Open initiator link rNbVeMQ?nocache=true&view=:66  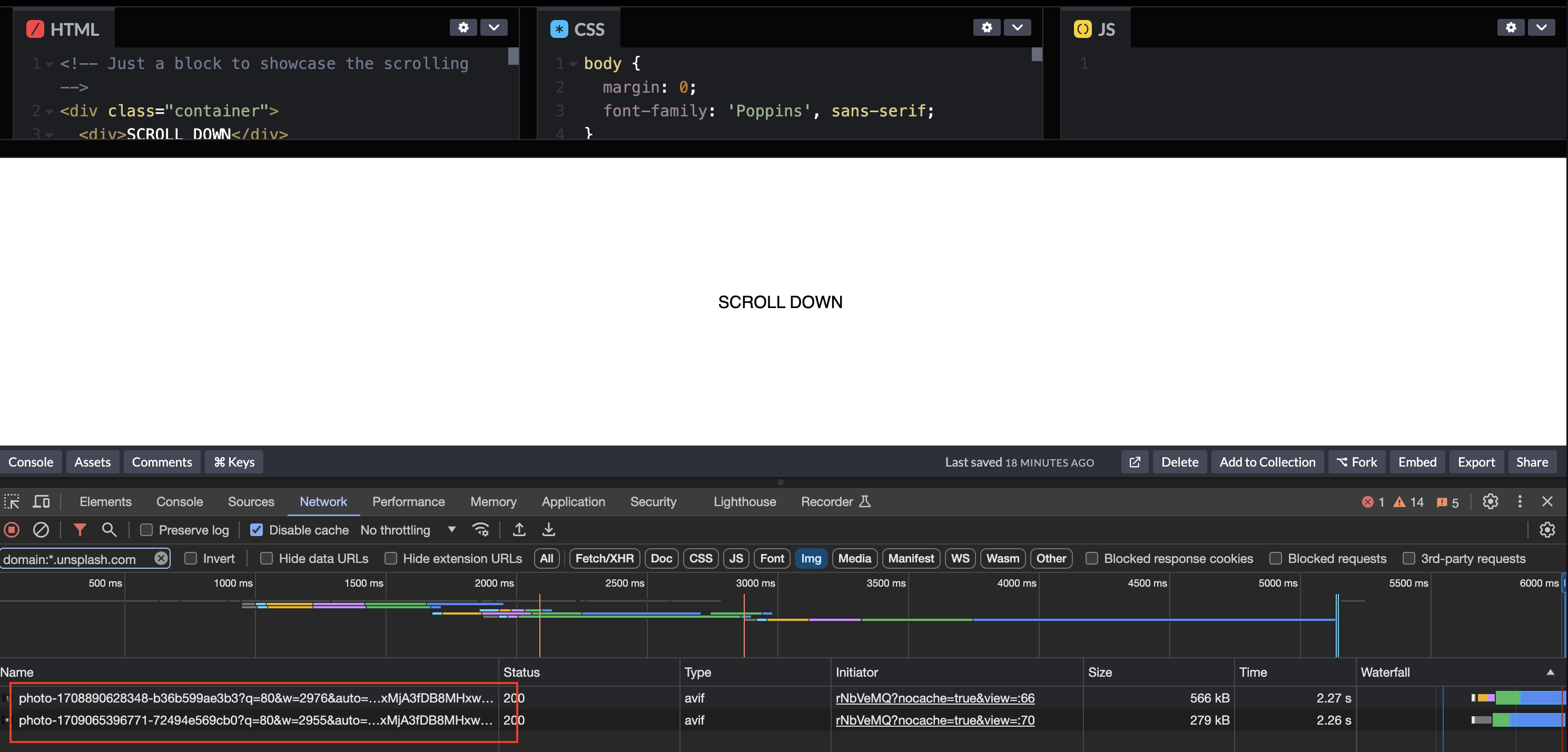click(935, 698)
